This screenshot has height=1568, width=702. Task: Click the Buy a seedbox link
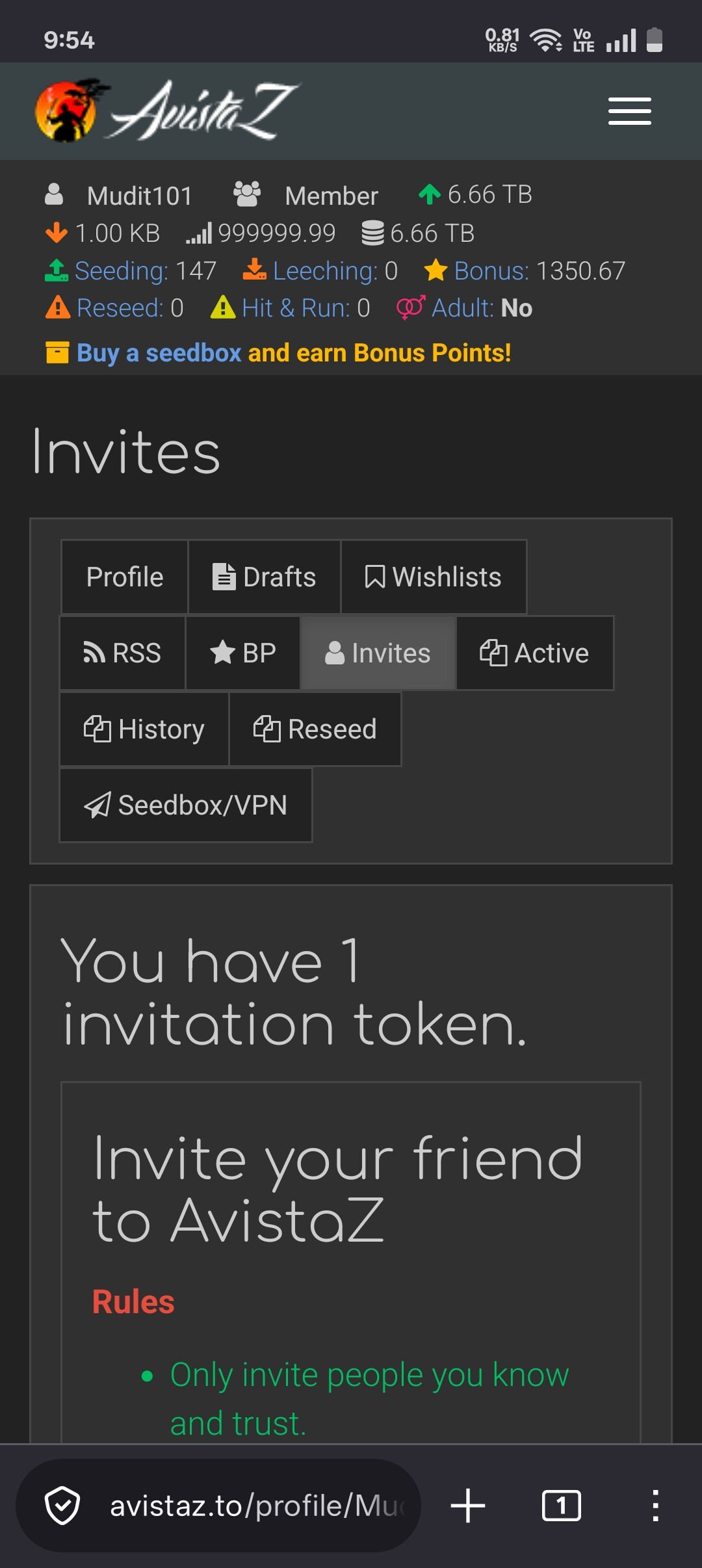(x=159, y=353)
